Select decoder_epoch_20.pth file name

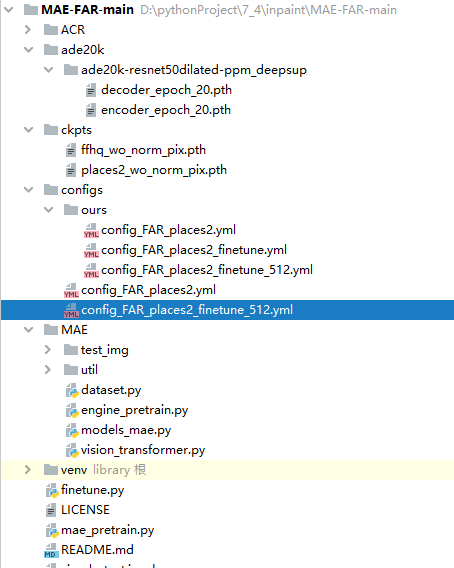pyautogui.click(x=166, y=90)
